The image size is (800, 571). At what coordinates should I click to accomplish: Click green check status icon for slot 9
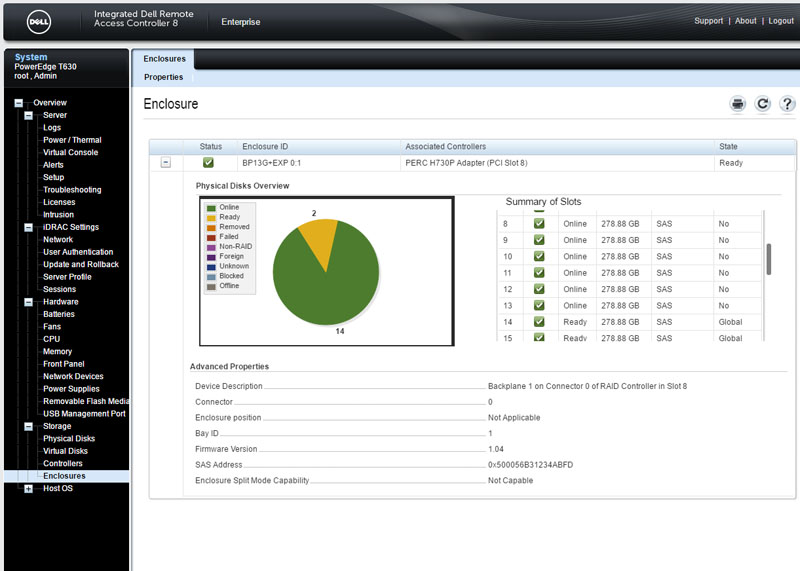540,240
